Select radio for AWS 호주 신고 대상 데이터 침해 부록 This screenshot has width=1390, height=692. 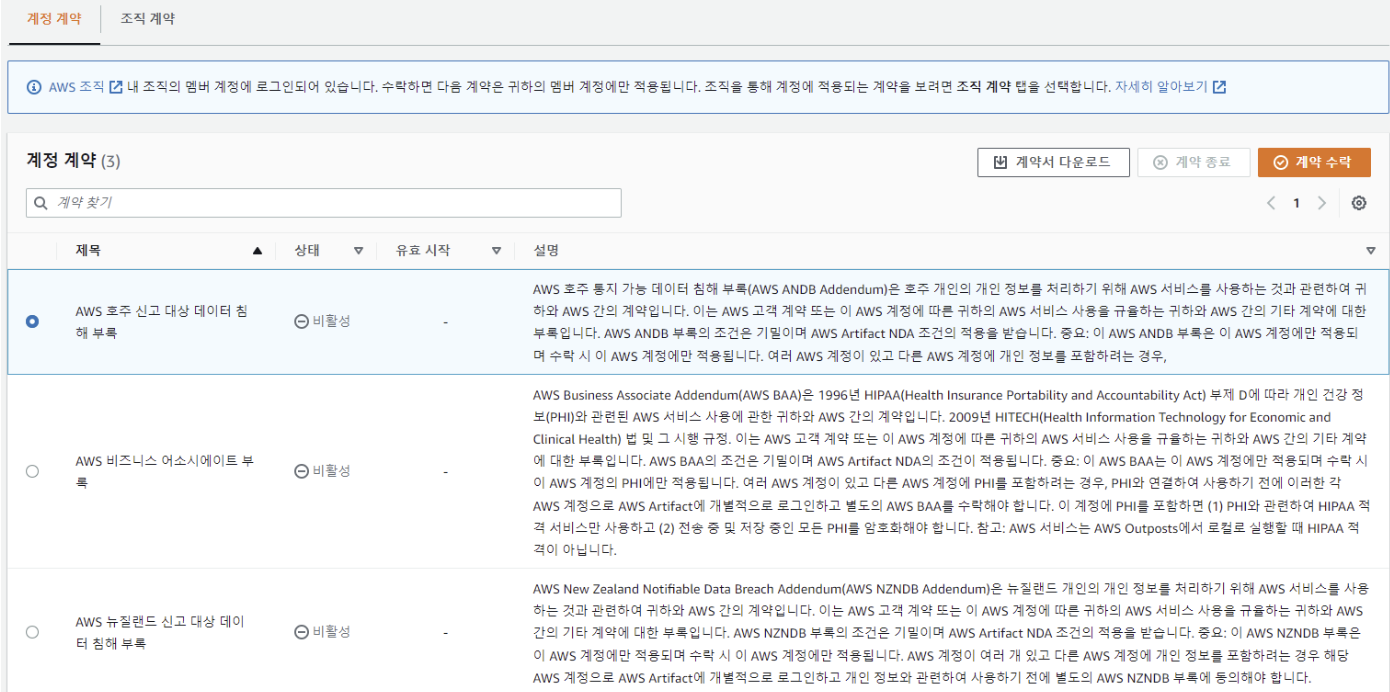[33, 322]
